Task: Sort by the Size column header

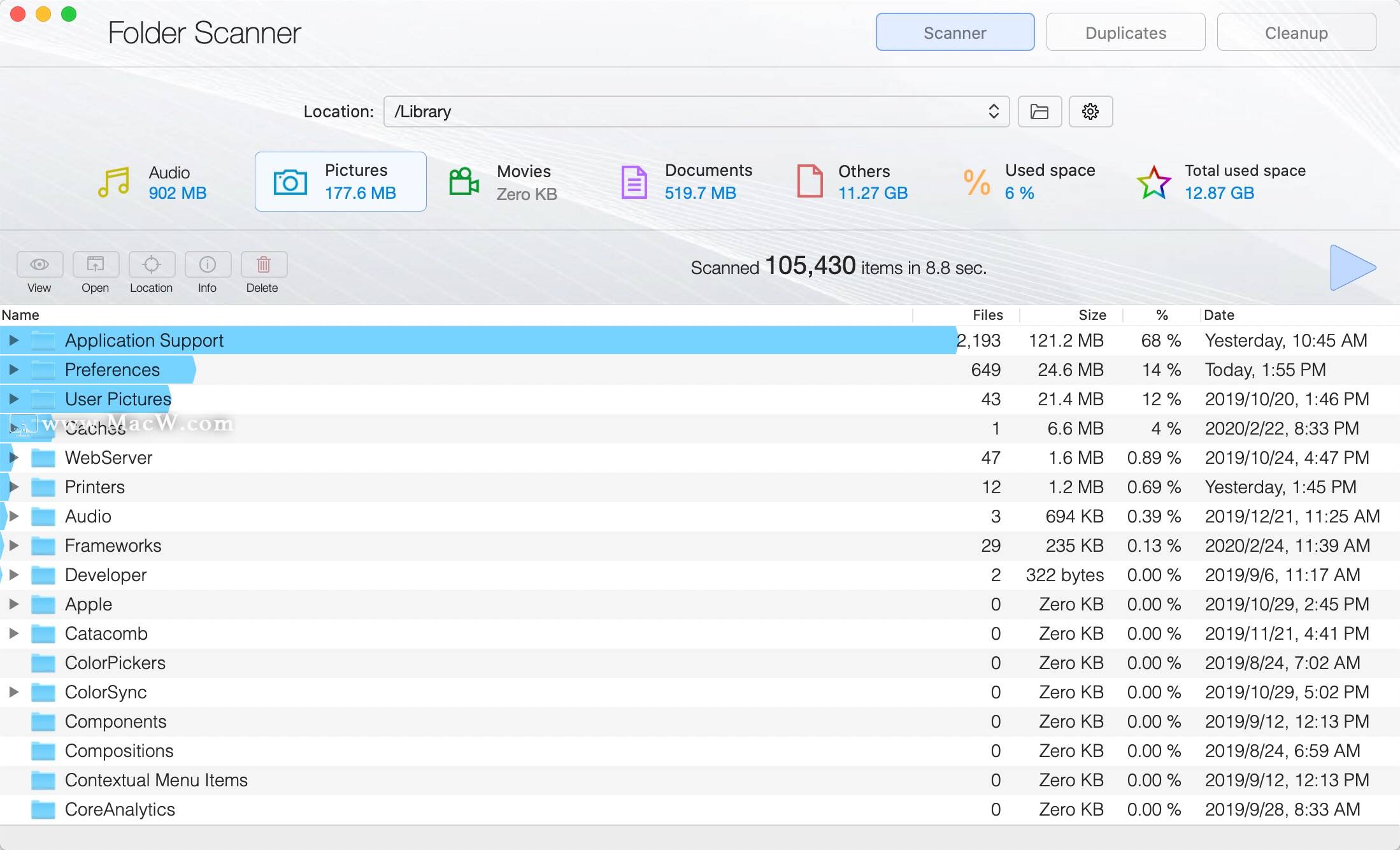Action: pyautogui.click(x=1092, y=315)
